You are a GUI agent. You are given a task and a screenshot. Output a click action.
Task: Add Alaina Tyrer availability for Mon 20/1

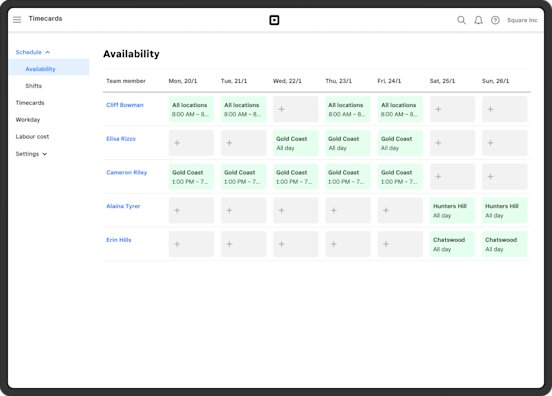click(191, 210)
